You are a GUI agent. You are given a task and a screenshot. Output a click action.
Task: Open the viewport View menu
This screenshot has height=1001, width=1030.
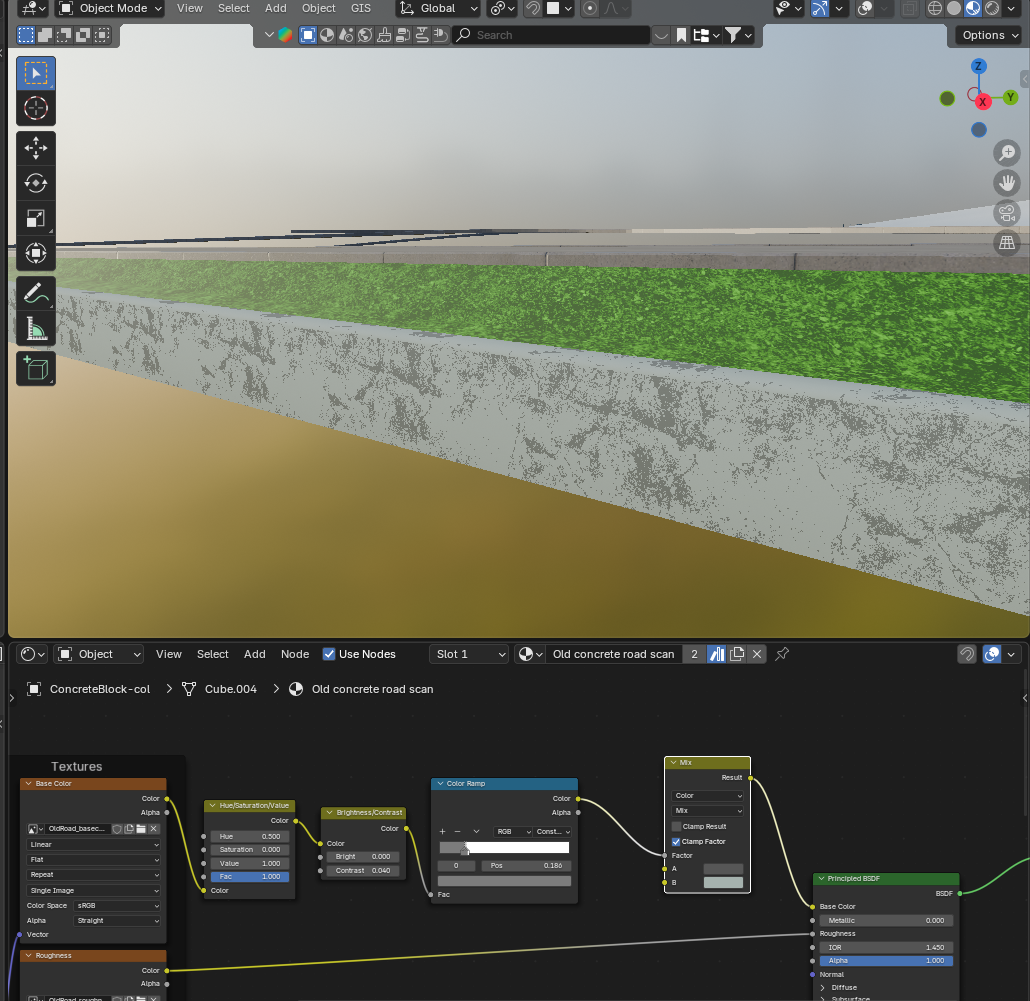tap(189, 9)
